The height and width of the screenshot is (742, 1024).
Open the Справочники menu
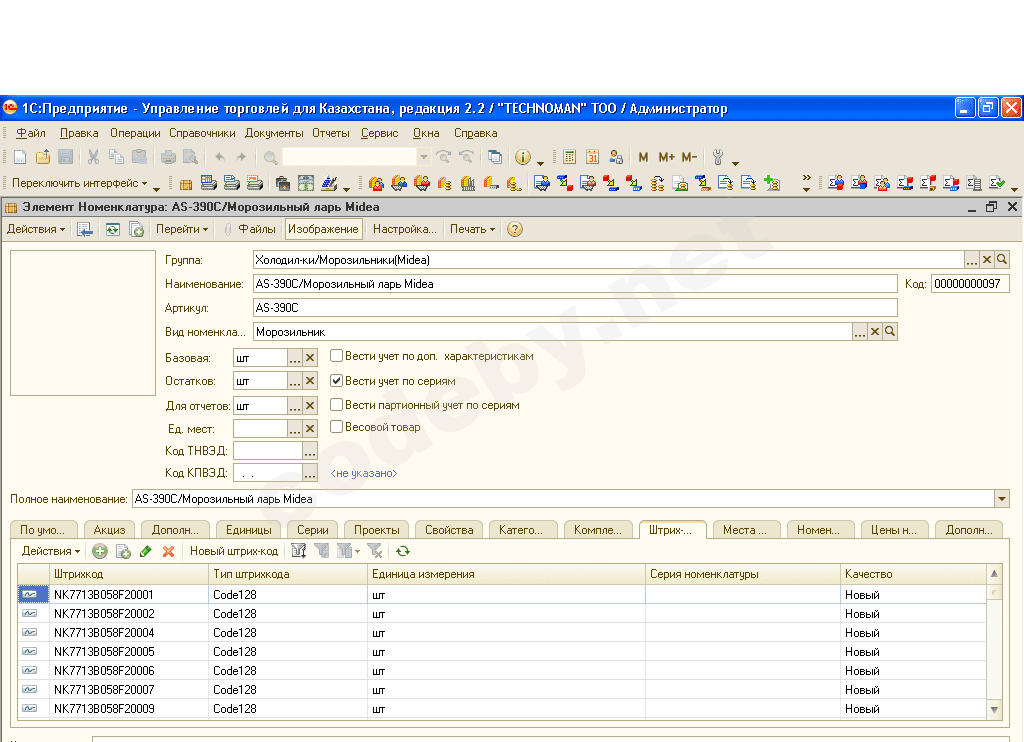click(x=202, y=133)
